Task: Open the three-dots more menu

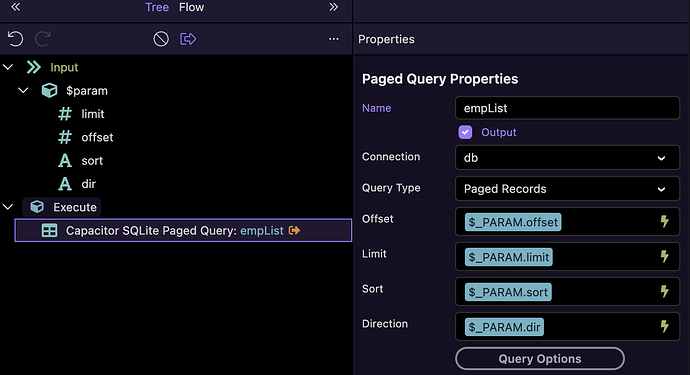Action: [x=334, y=39]
